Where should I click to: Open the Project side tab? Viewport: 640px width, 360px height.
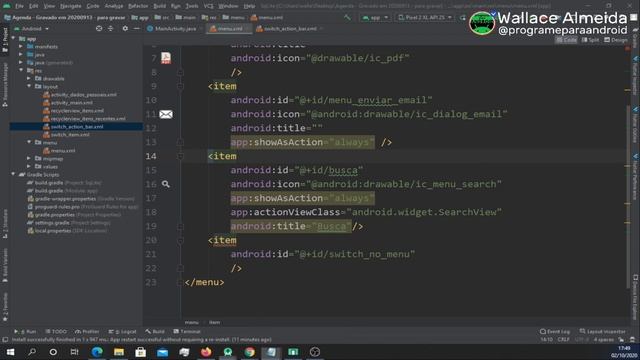click(5, 40)
